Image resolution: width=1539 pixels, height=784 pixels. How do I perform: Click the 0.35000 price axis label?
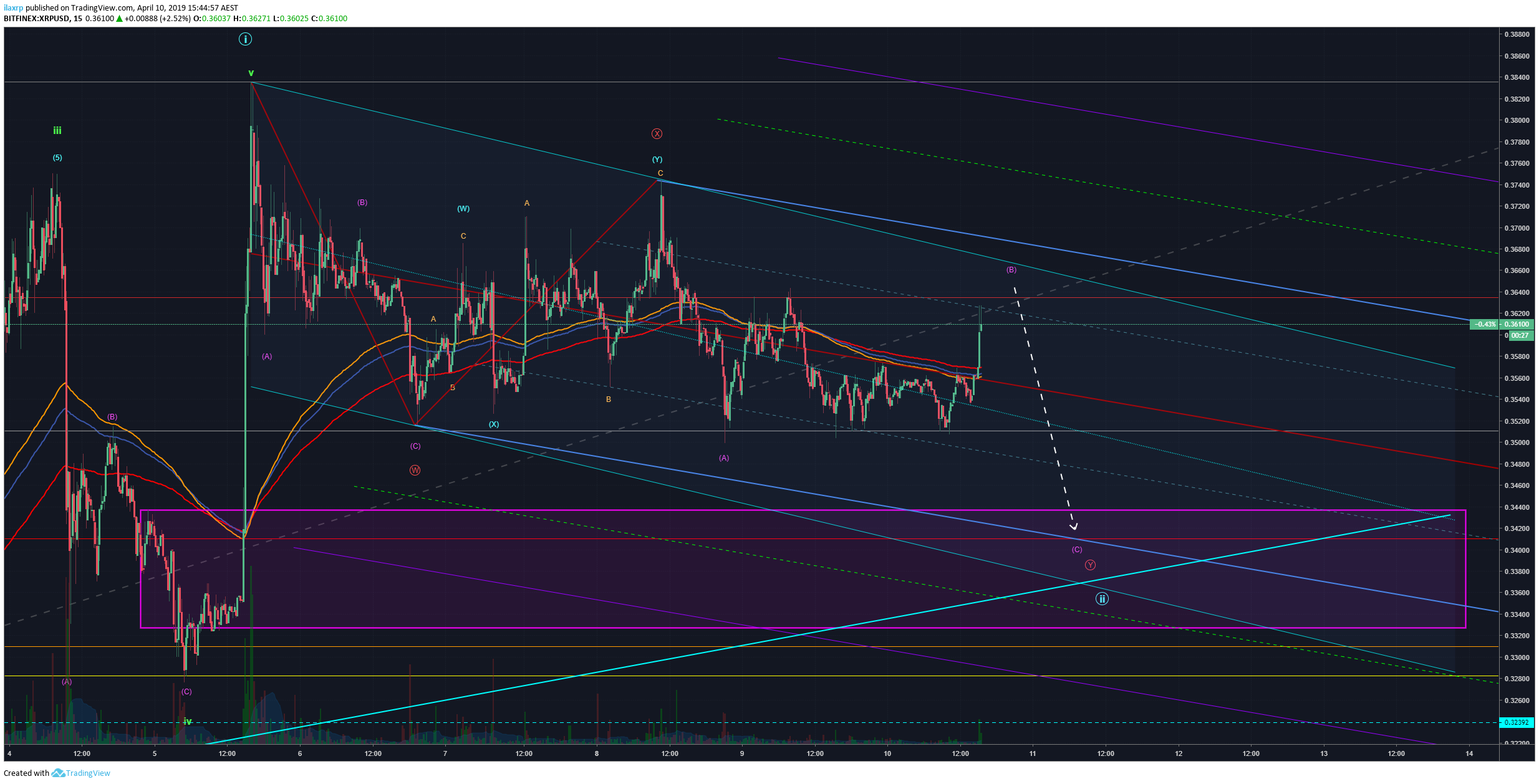1517,442
